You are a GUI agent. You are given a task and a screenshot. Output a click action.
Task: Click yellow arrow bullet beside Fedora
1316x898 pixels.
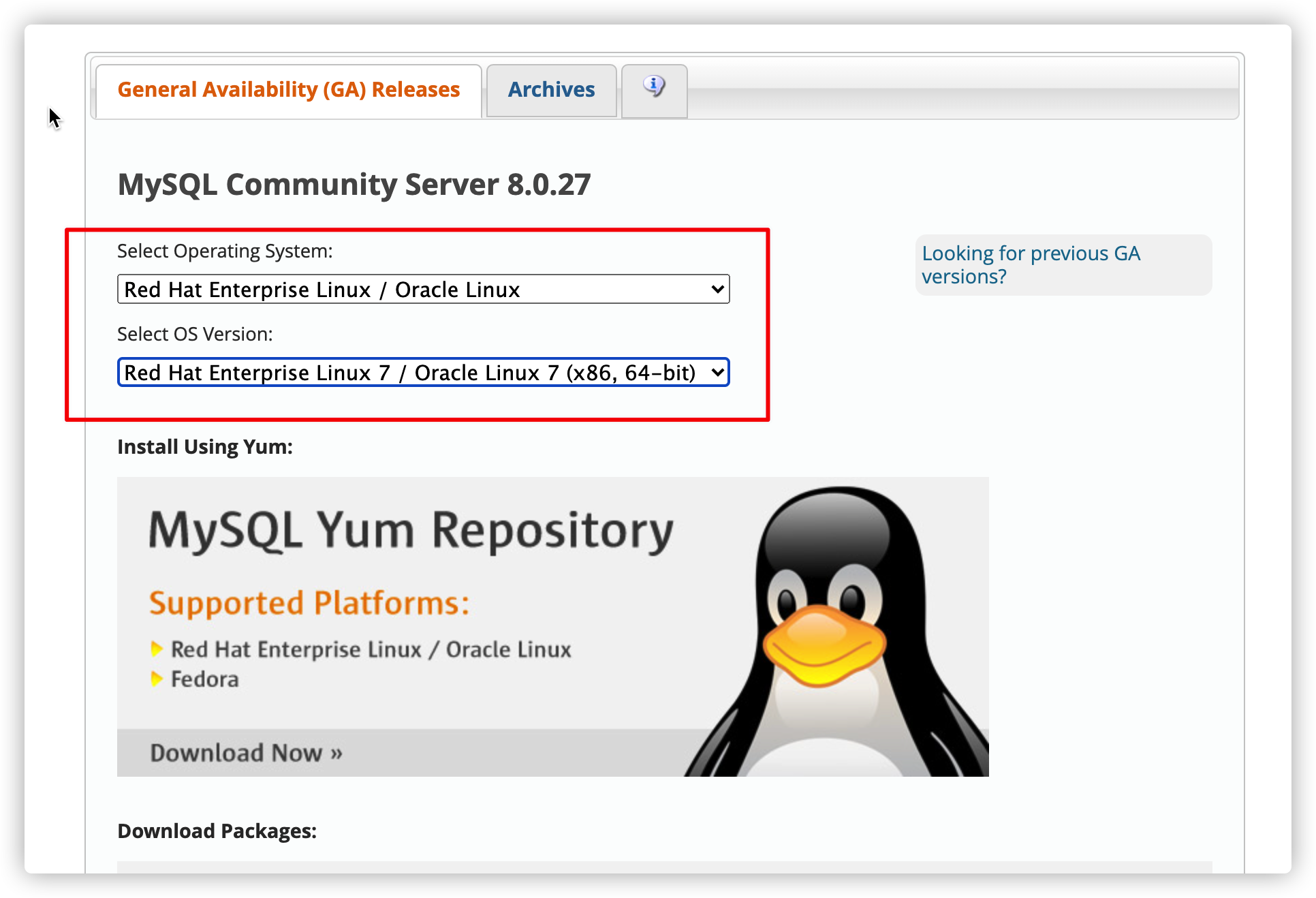click(157, 679)
